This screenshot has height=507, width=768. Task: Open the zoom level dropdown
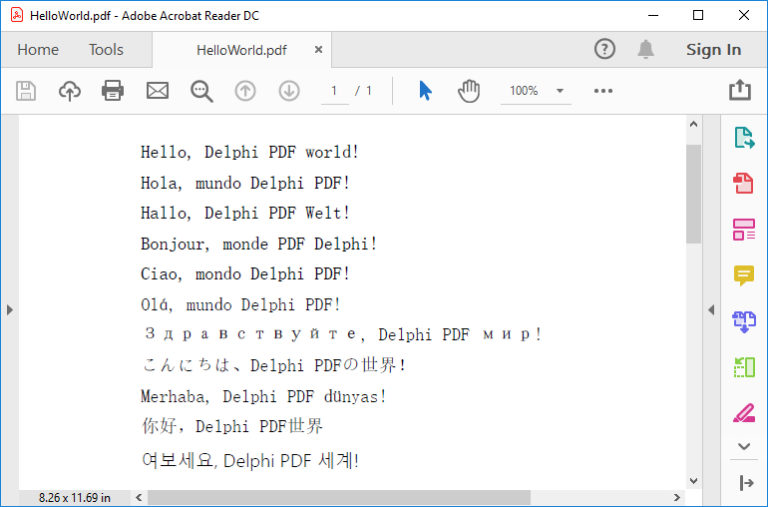[560, 91]
